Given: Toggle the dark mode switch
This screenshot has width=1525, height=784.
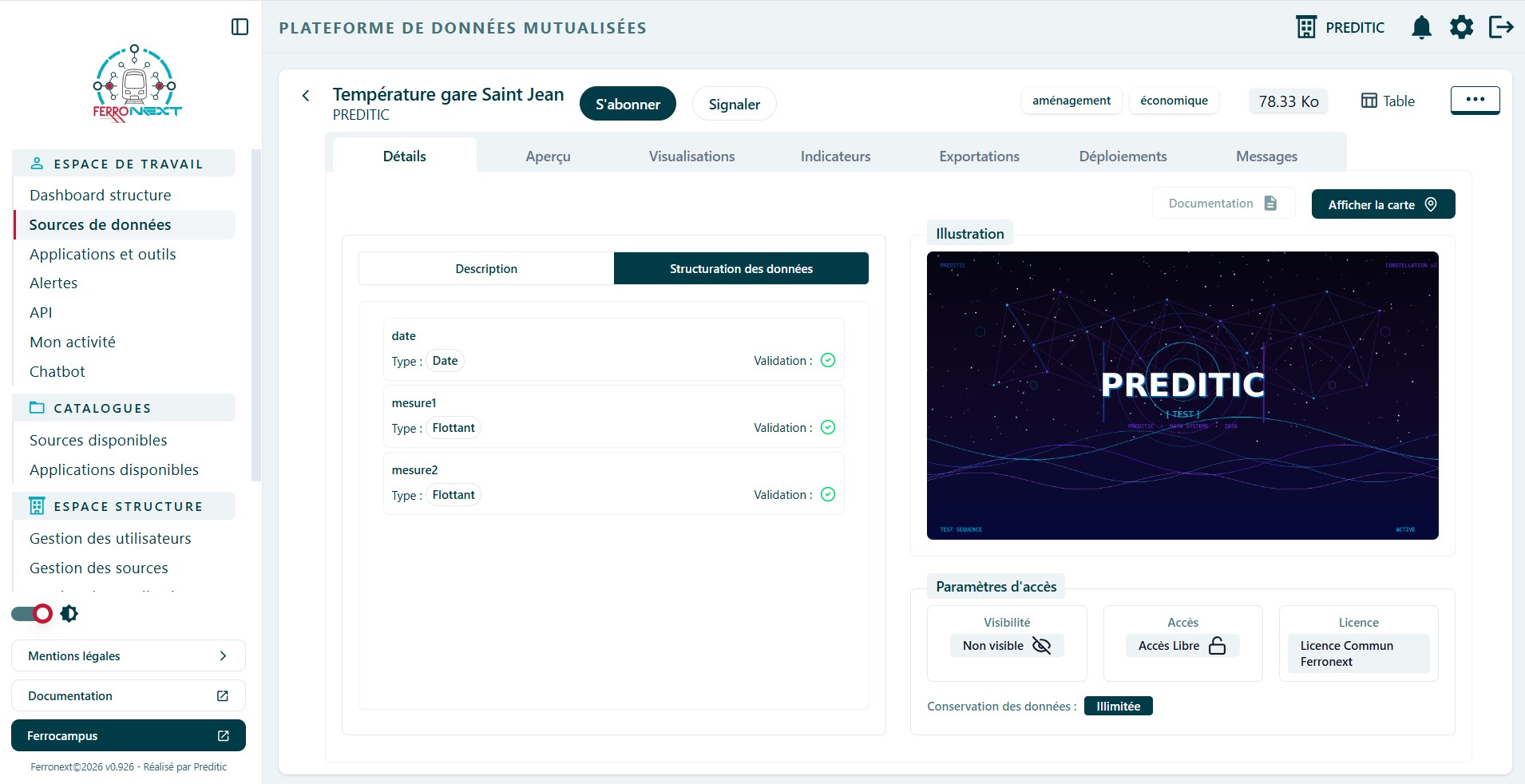Looking at the screenshot, I should click(32, 613).
